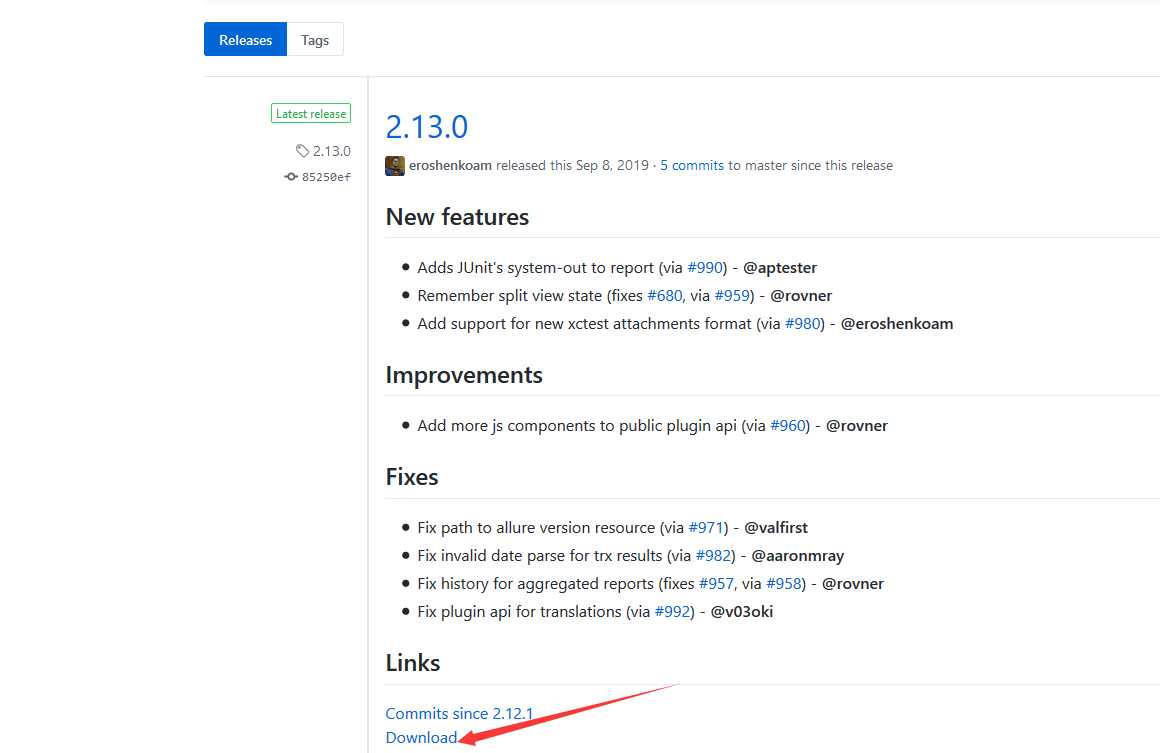Open pull request #958
The image size is (1160, 753).
[x=783, y=584]
